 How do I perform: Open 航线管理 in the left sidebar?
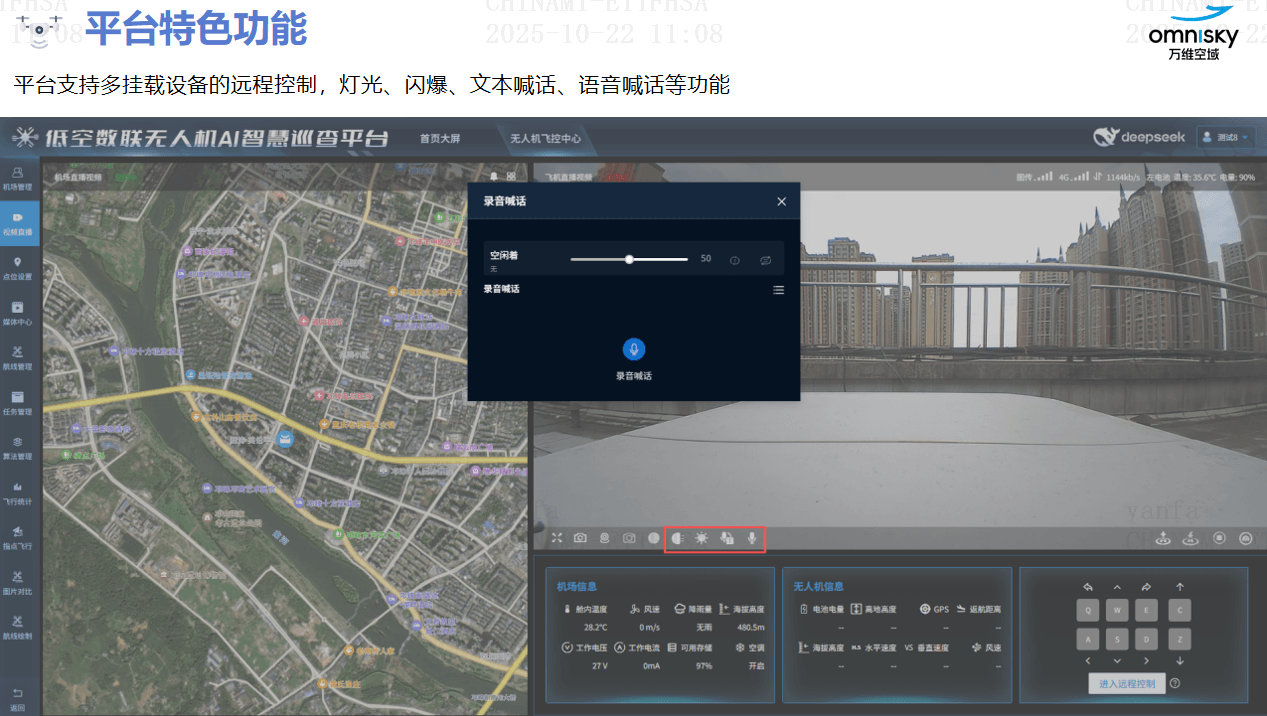[18, 358]
